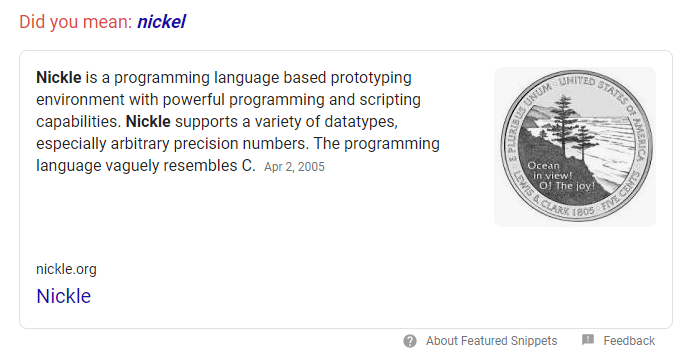Open the "About Featured Snippets" link

(492, 341)
